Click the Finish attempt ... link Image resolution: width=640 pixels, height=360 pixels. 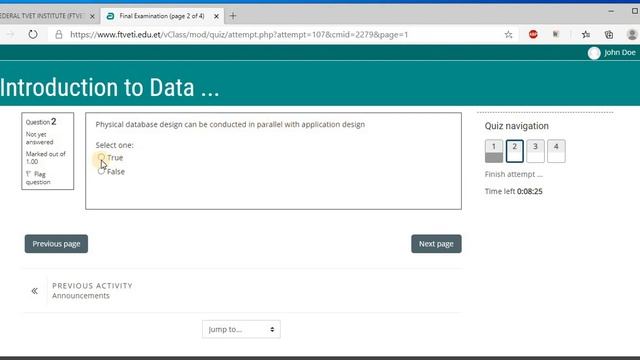(514, 174)
